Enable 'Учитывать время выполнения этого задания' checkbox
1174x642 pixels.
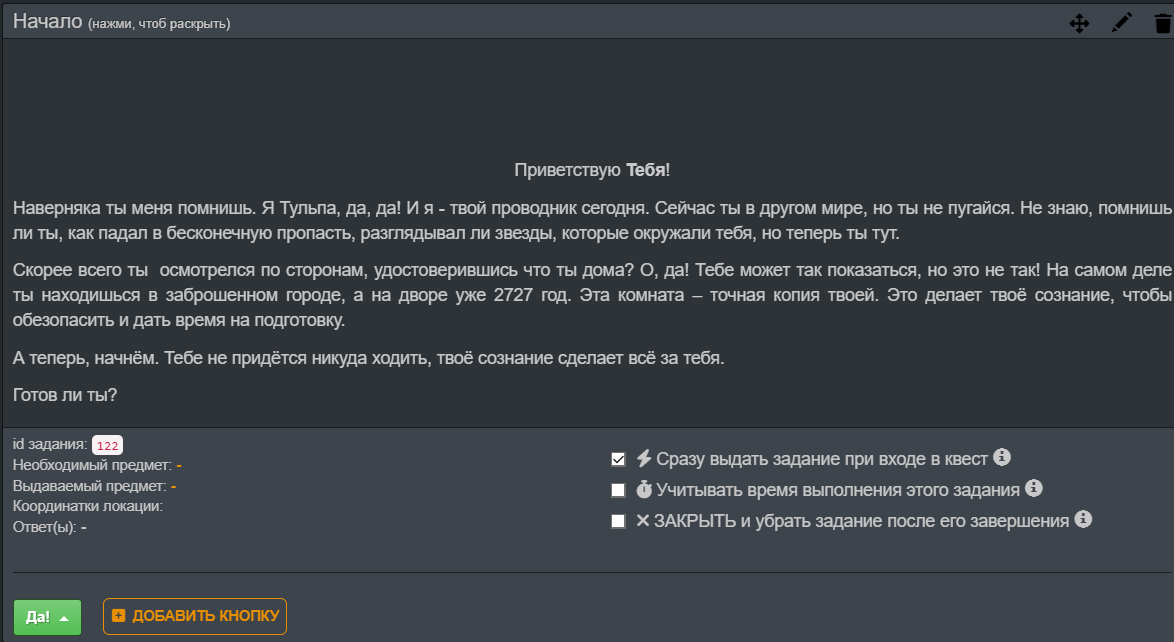point(618,490)
